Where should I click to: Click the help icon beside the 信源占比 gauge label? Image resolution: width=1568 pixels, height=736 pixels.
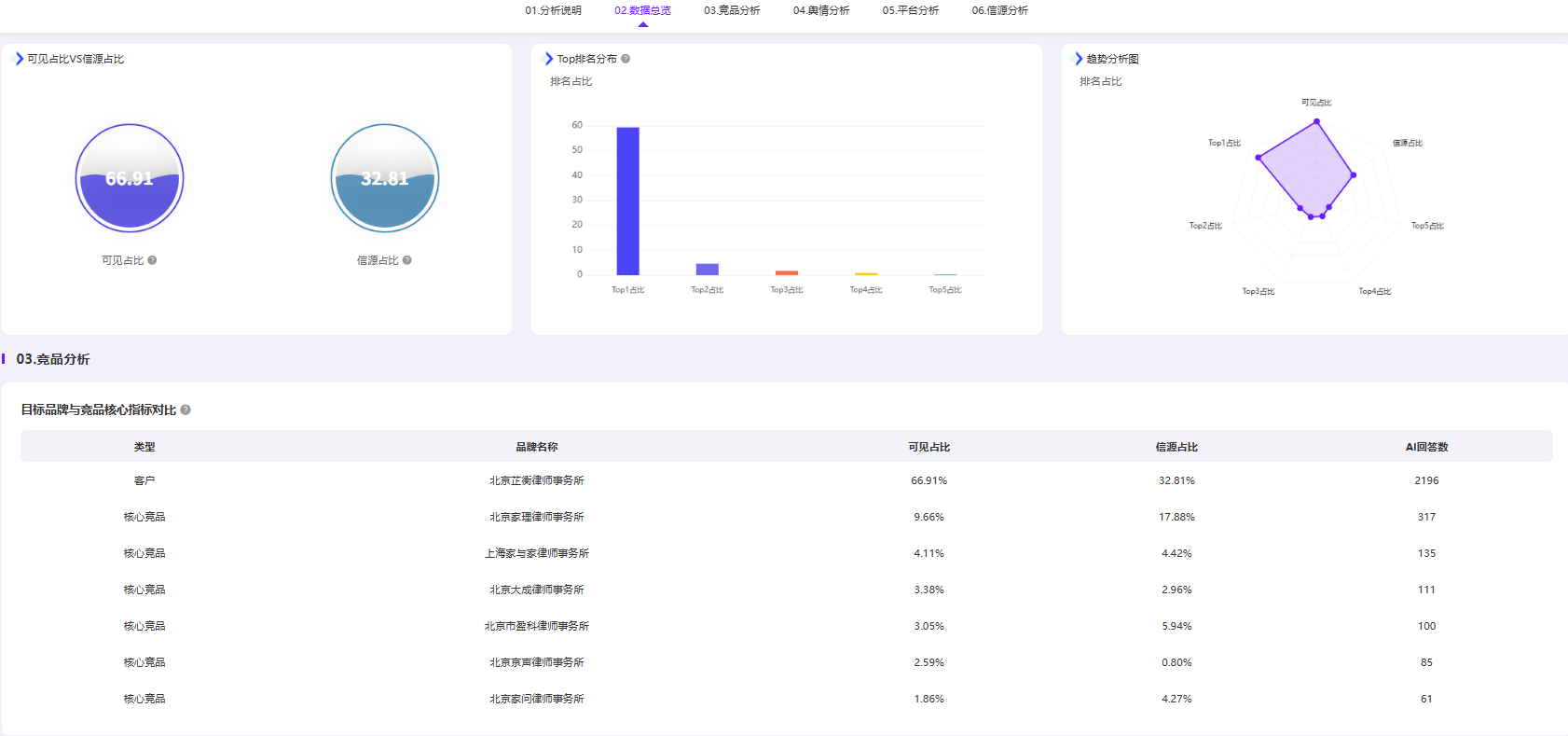coord(407,260)
